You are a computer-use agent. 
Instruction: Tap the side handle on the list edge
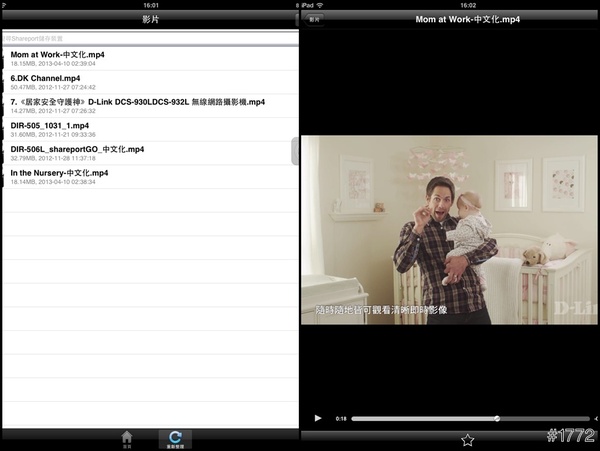pos(295,152)
